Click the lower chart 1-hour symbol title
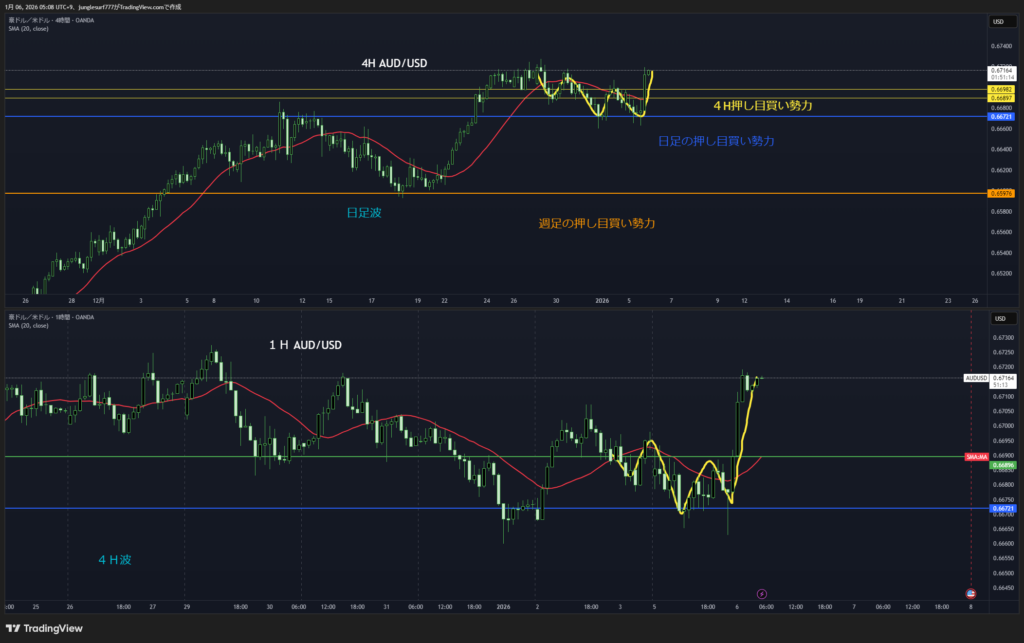This screenshot has height=643, width=1024. [x=52, y=317]
